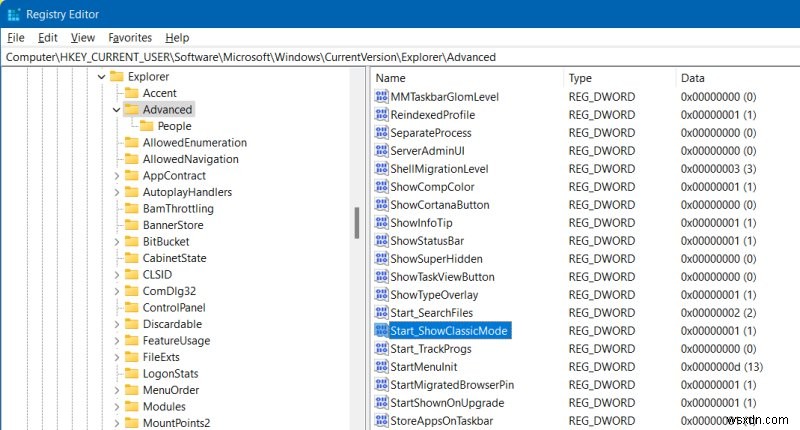Image resolution: width=800 pixels, height=430 pixels.
Task: Click the ServerAdminUI DWORD value icon
Action: point(382,150)
